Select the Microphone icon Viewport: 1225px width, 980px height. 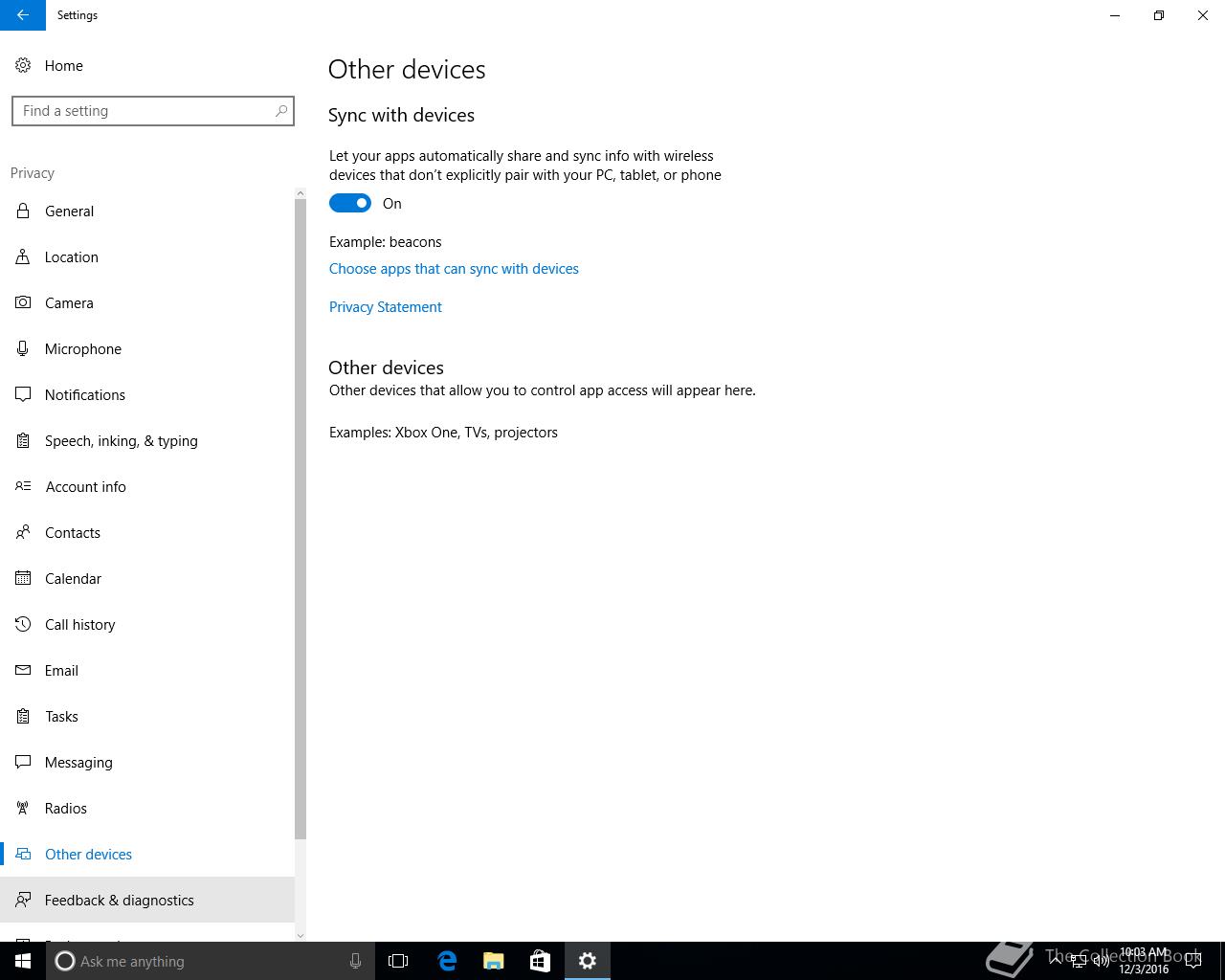coord(23,348)
